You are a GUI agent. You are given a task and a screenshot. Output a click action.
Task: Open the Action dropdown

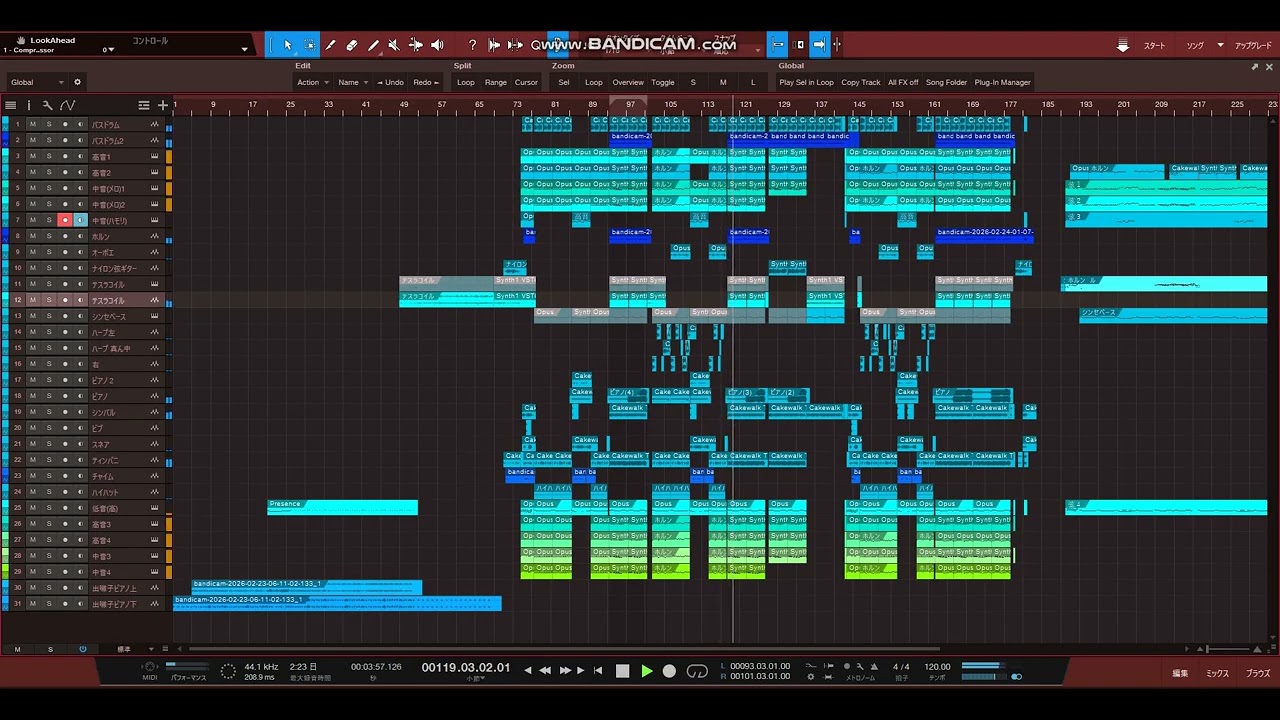point(312,82)
